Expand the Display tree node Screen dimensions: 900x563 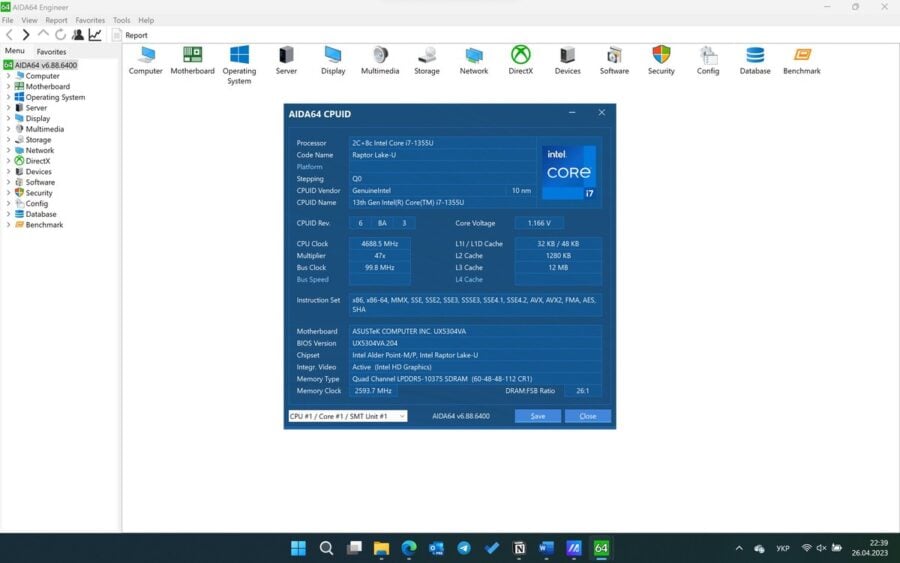point(8,118)
